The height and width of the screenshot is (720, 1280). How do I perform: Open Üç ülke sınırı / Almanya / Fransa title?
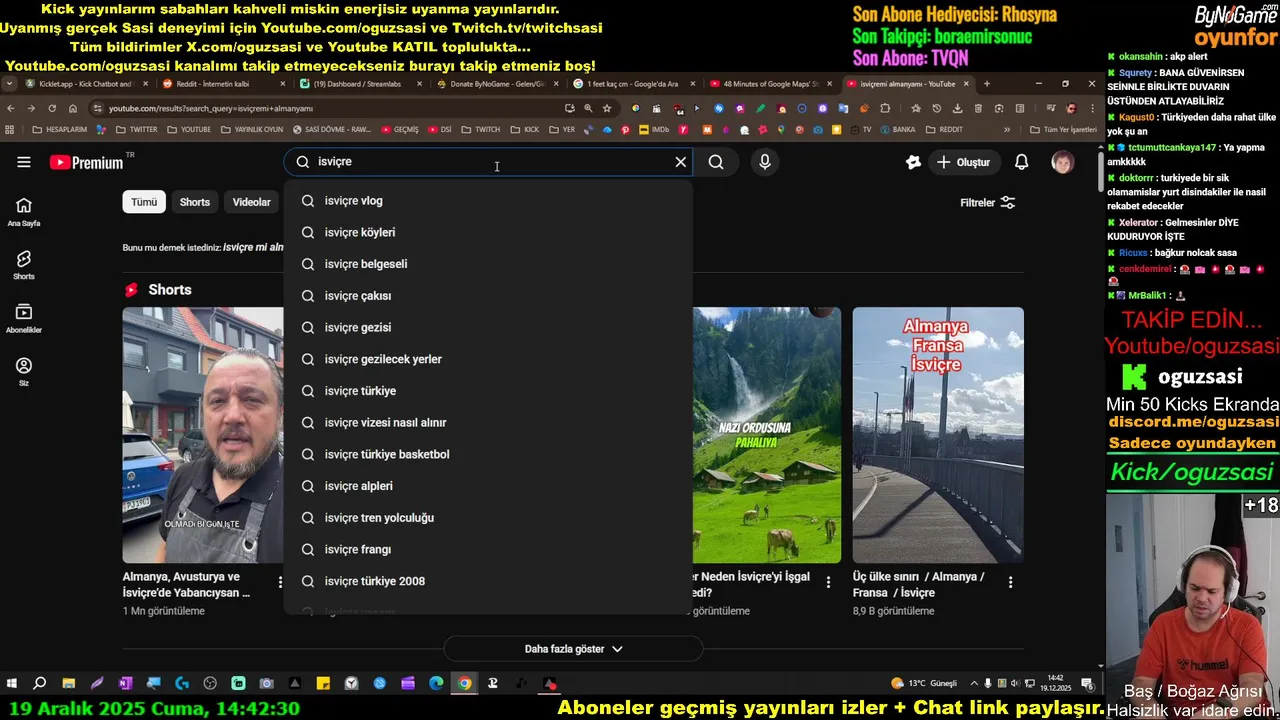tap(918, 585)
